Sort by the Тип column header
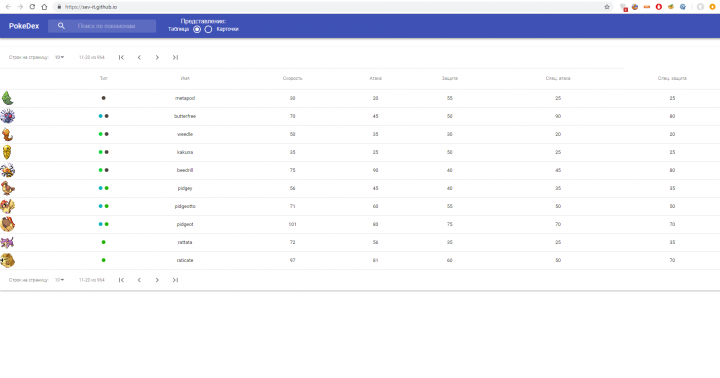This screenshot has height=378, width=720. pos(103,78)
